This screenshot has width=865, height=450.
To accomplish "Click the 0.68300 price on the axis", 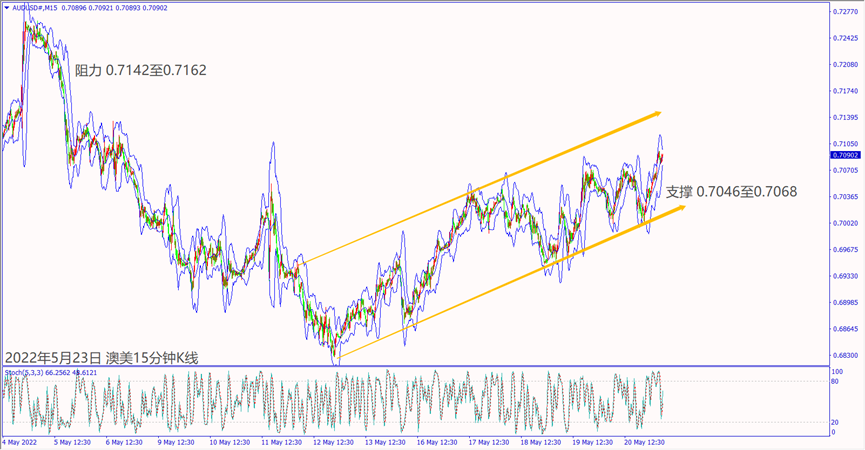I will point(844,355).
